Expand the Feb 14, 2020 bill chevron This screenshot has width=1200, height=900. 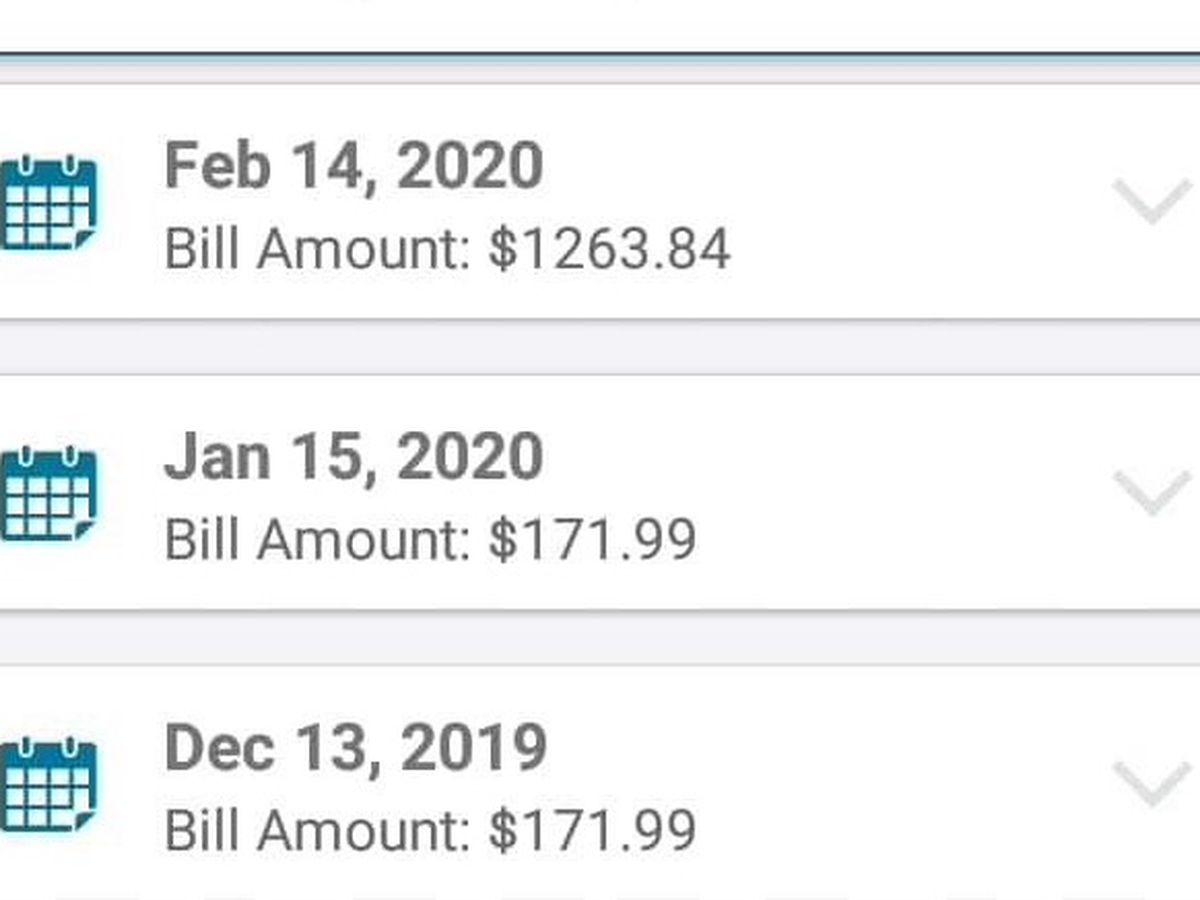coord(1152,201)
